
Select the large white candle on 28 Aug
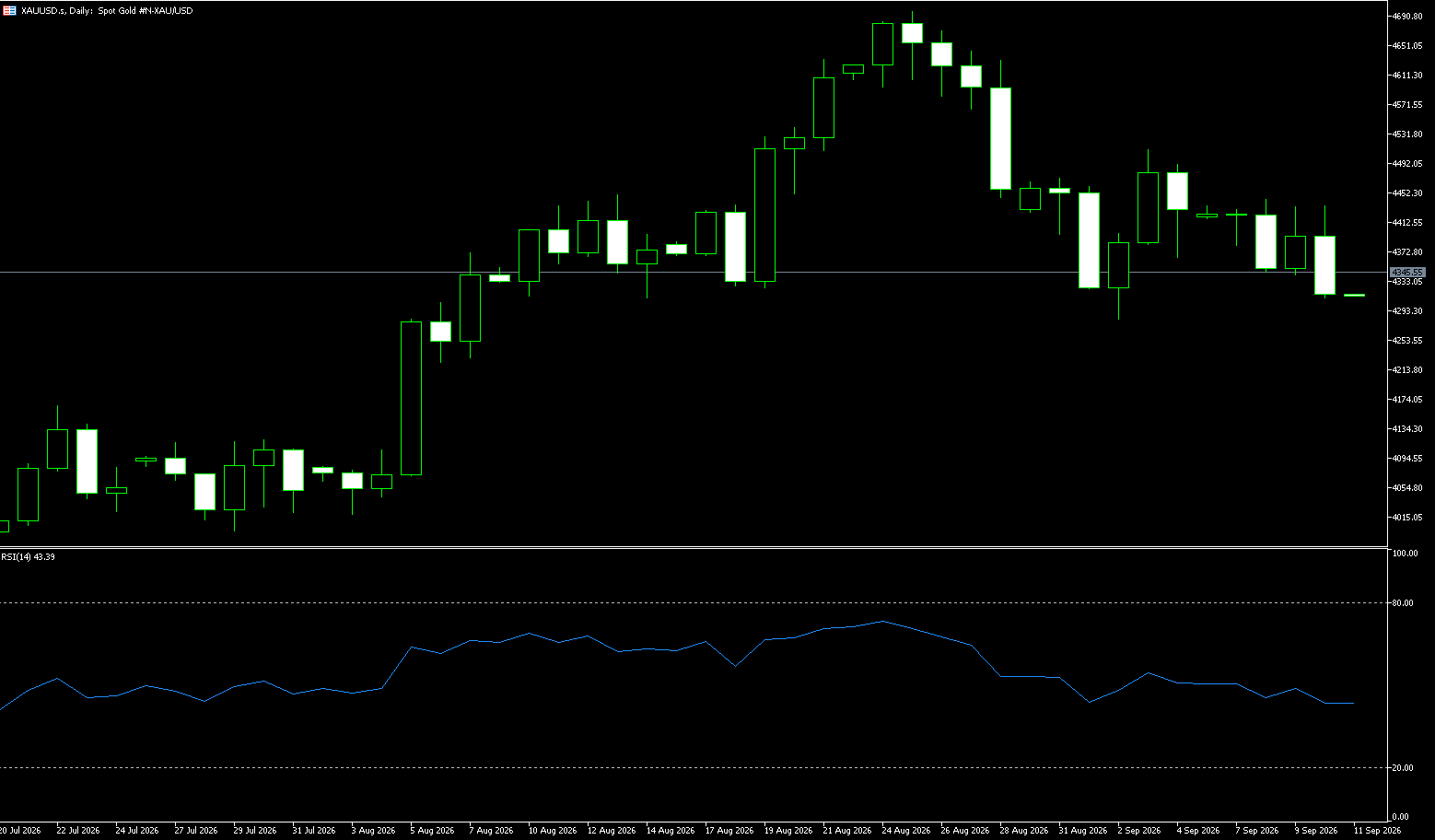[x=1000, y=138]
